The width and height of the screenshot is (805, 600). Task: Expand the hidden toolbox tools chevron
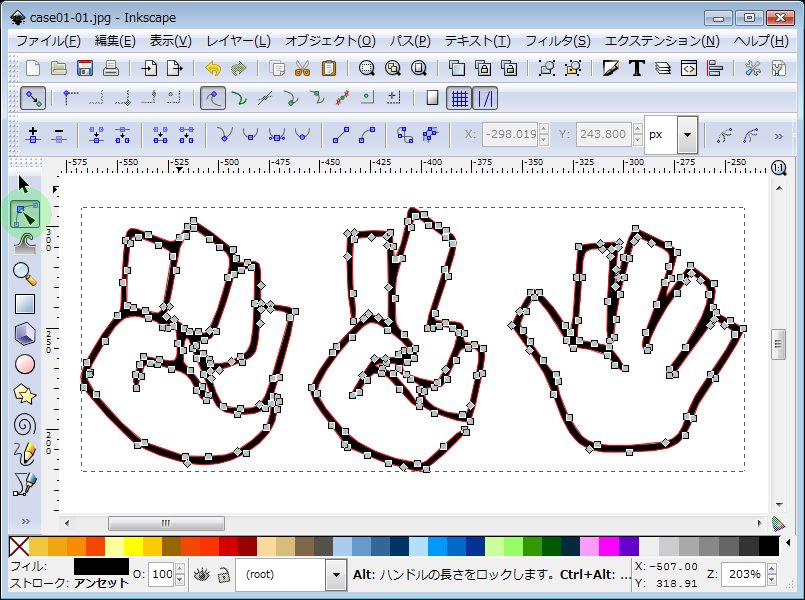(25, 521)
